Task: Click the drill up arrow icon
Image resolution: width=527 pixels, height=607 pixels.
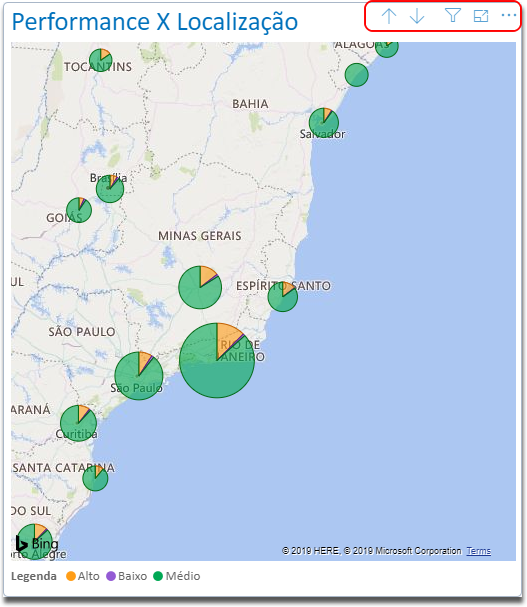Action: coord(388,16)
